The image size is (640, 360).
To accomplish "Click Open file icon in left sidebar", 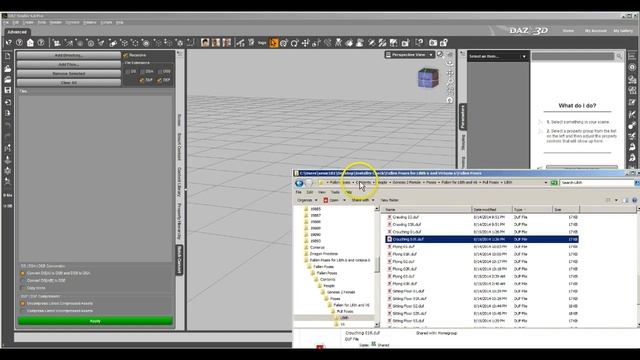I will pyautogui.click(x=8, y=68).
